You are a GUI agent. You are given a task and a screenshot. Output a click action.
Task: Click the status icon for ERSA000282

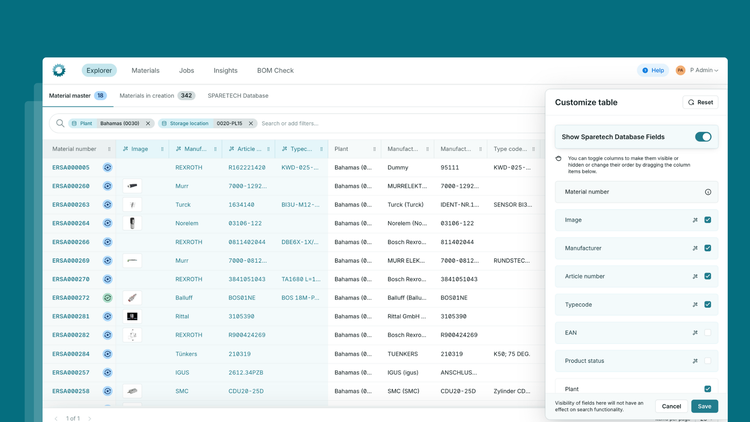click(108, 335)
